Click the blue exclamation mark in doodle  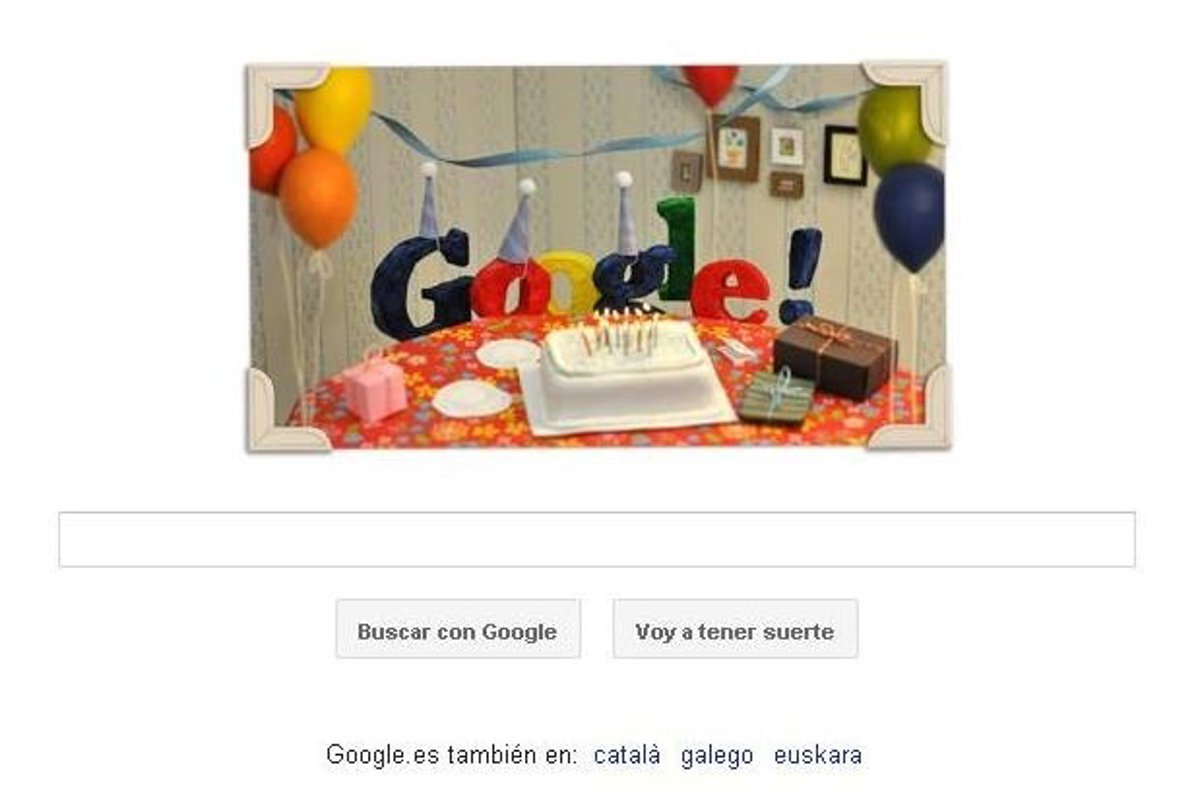(801, 274)
